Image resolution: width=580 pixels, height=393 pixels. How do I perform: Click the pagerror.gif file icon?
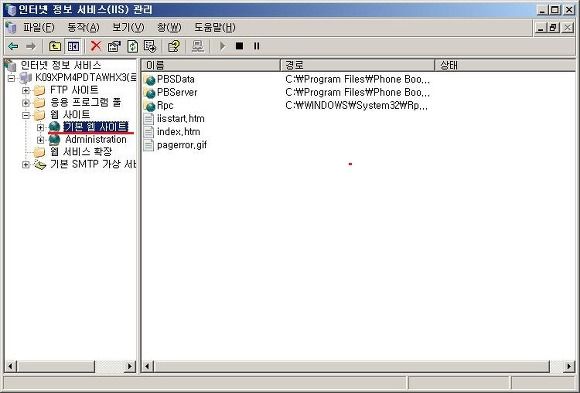click(x=149, y=145)
